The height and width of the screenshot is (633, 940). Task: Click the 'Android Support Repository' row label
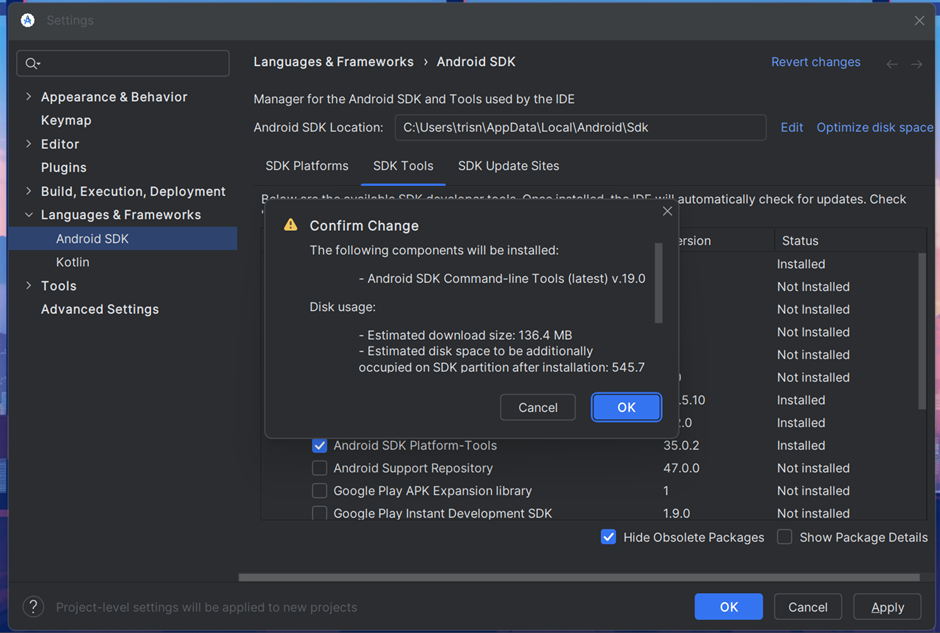click(413, 468)
